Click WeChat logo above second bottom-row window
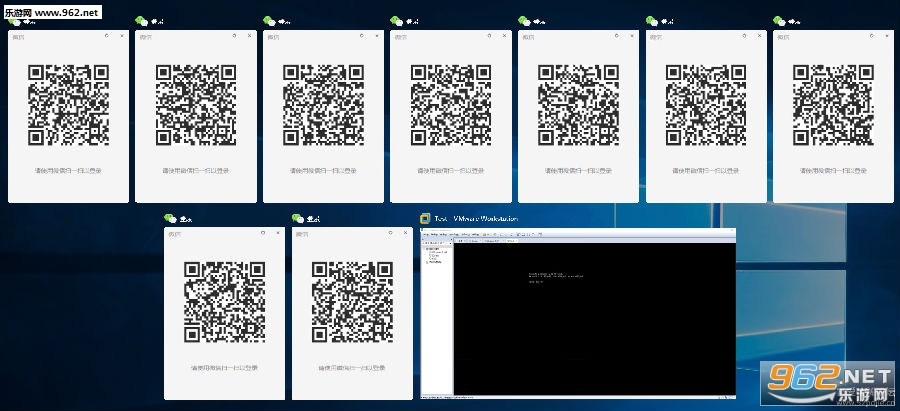 click(298, 218)
